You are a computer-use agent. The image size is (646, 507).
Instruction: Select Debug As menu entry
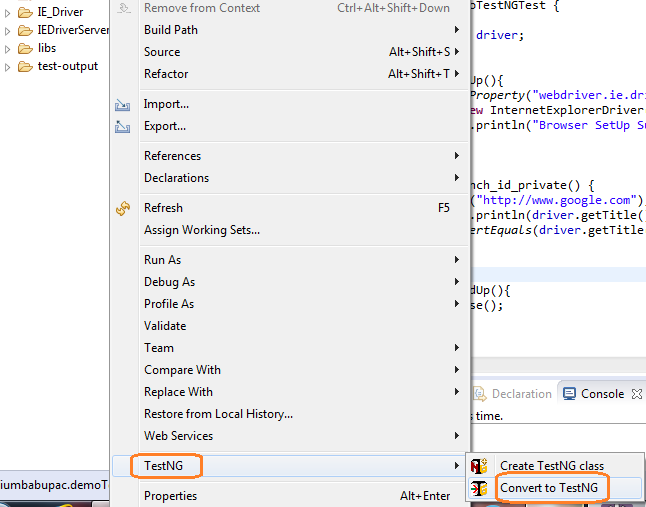(290, 282)
